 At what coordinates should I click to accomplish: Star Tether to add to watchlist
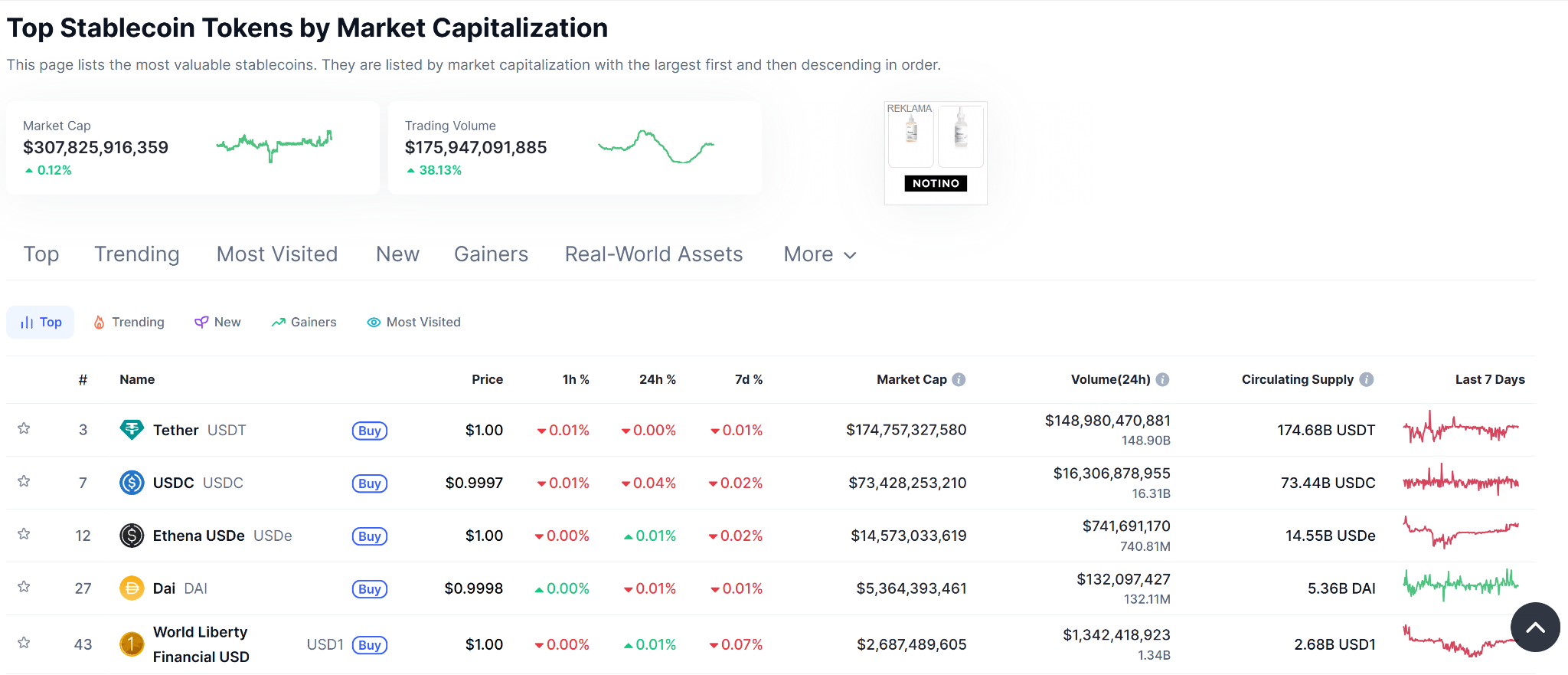pos(24,428)
